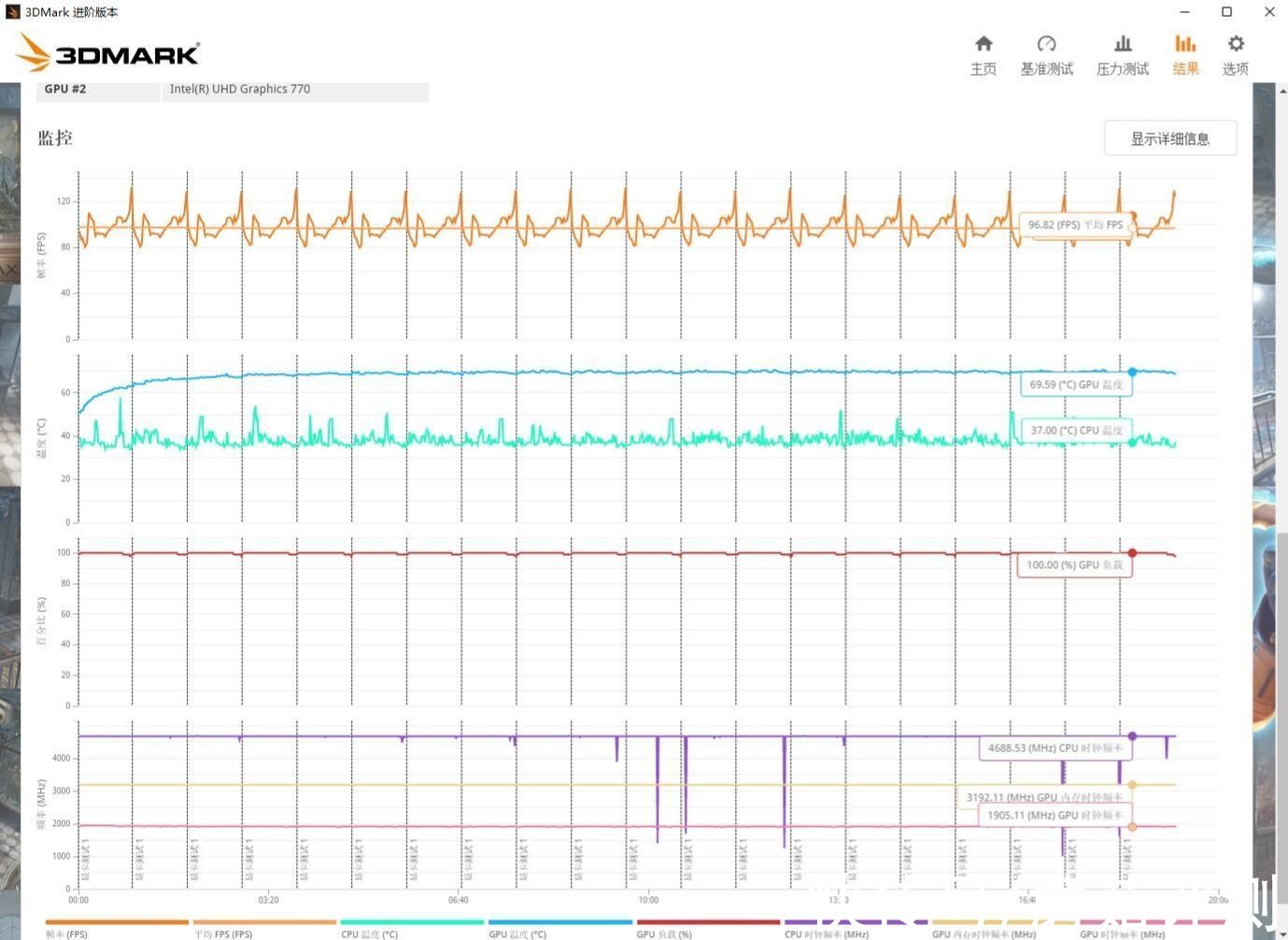
Task: Open the 结果 results chart icon
Action: click(1185, 44)
